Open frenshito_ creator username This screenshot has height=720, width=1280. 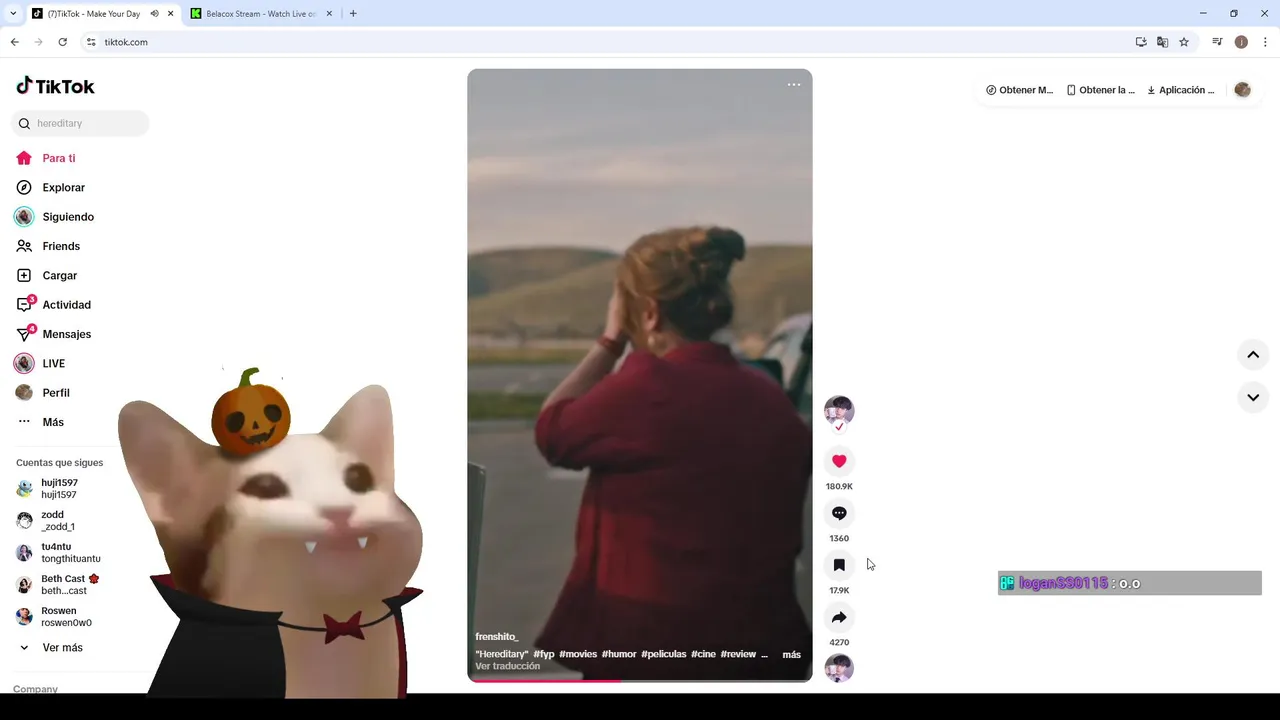click(x=497, y=637)
